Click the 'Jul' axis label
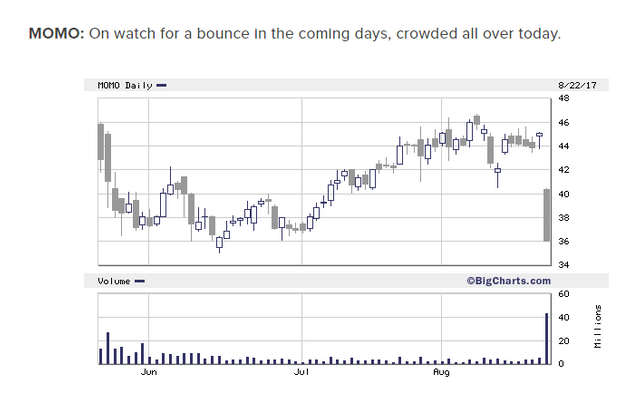 [x=302, y=372]
